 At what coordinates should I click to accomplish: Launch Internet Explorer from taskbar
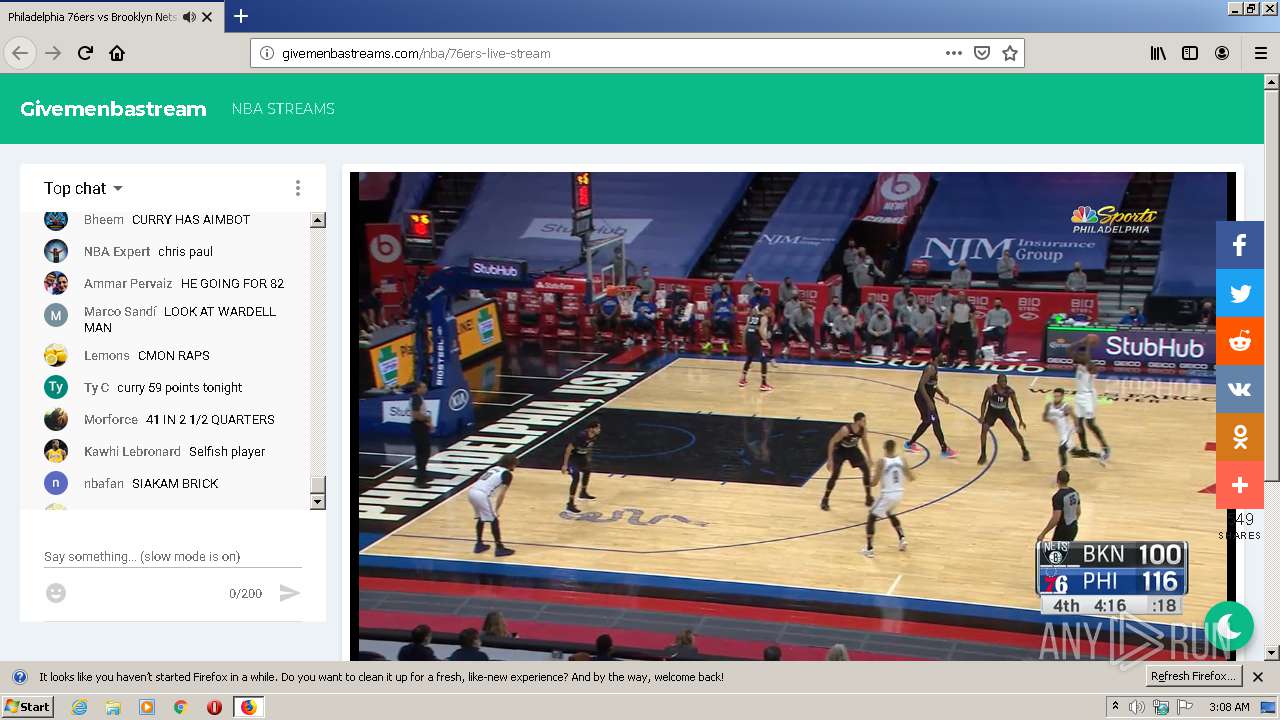click(79, 707)
